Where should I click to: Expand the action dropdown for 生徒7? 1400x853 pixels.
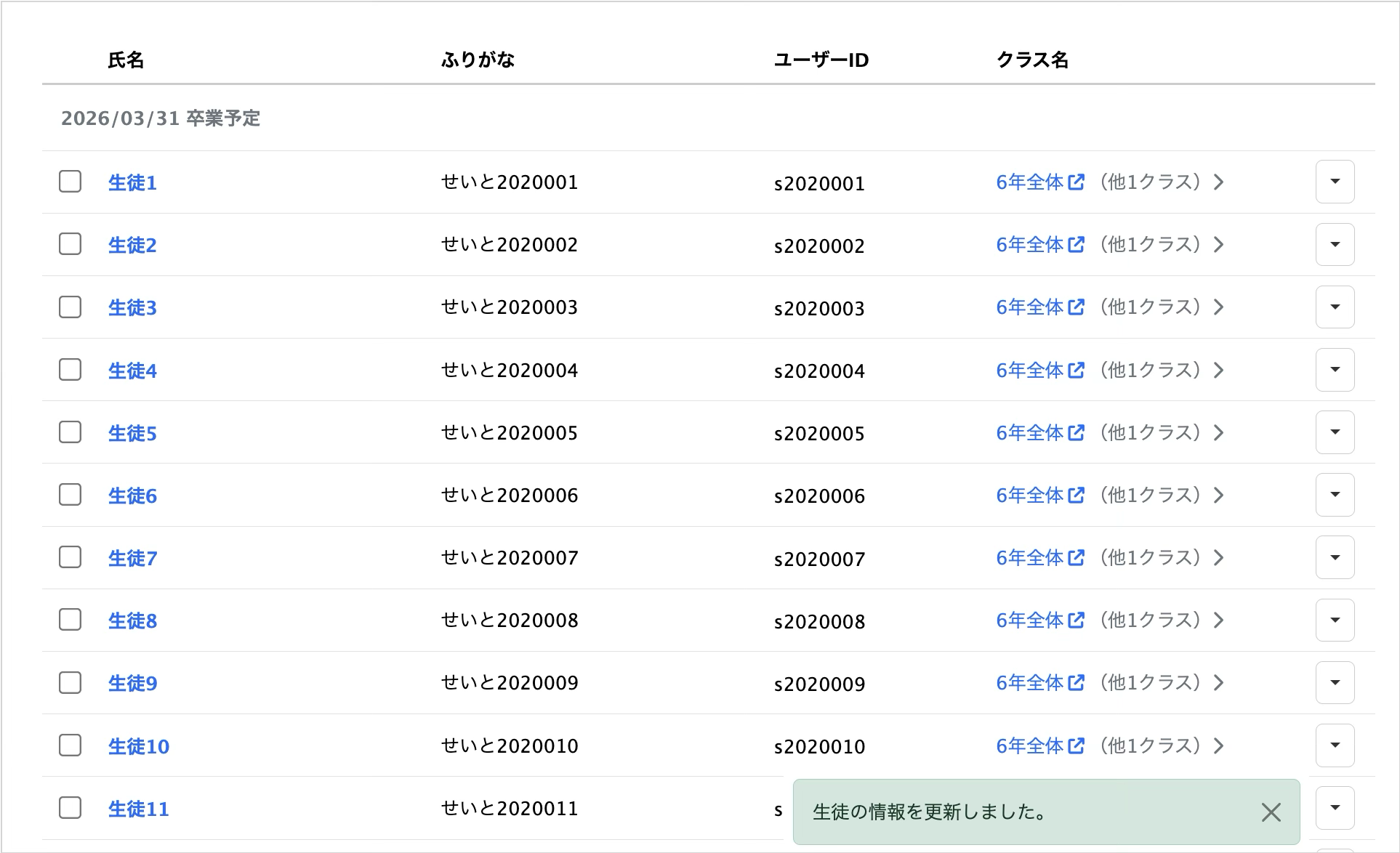1335,557
